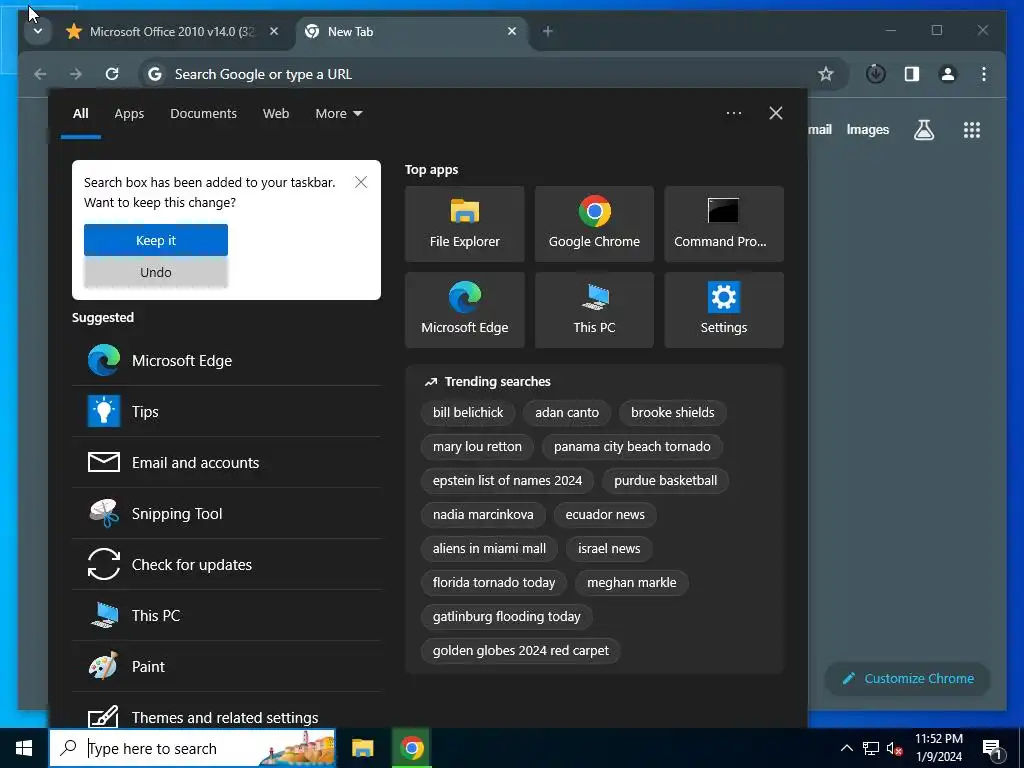The width and height of the screenshot is (1024, 768).
Task: Search trending 'brooke shields'
Action: (672, 412)
